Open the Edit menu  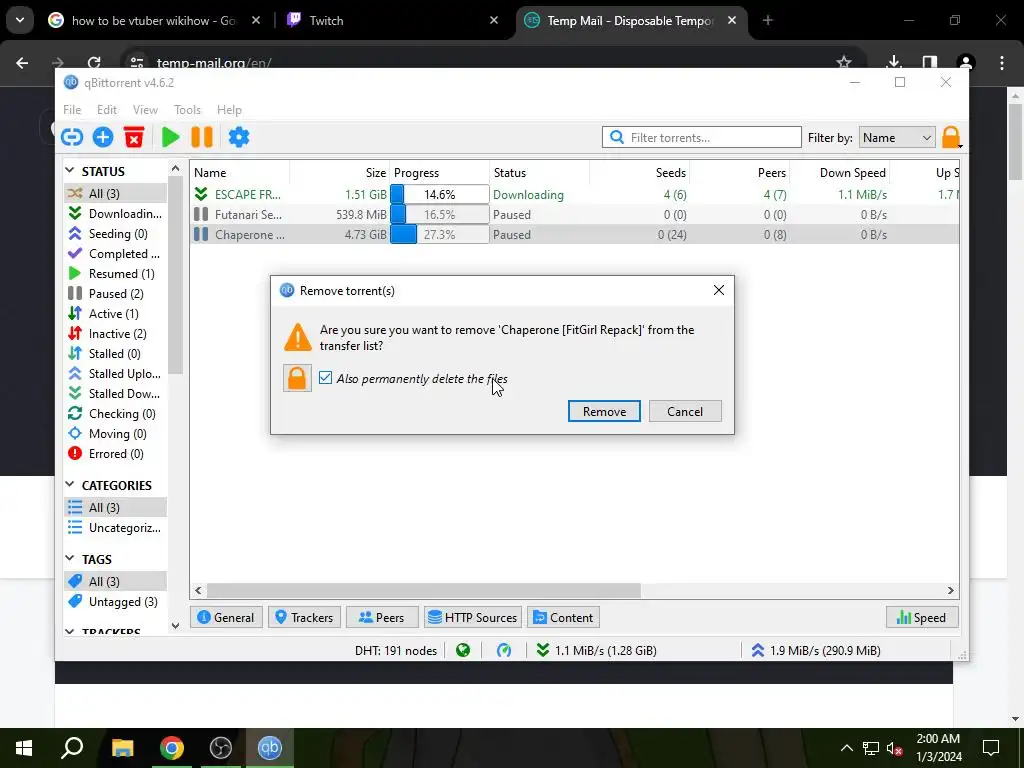tap(106, 110)
